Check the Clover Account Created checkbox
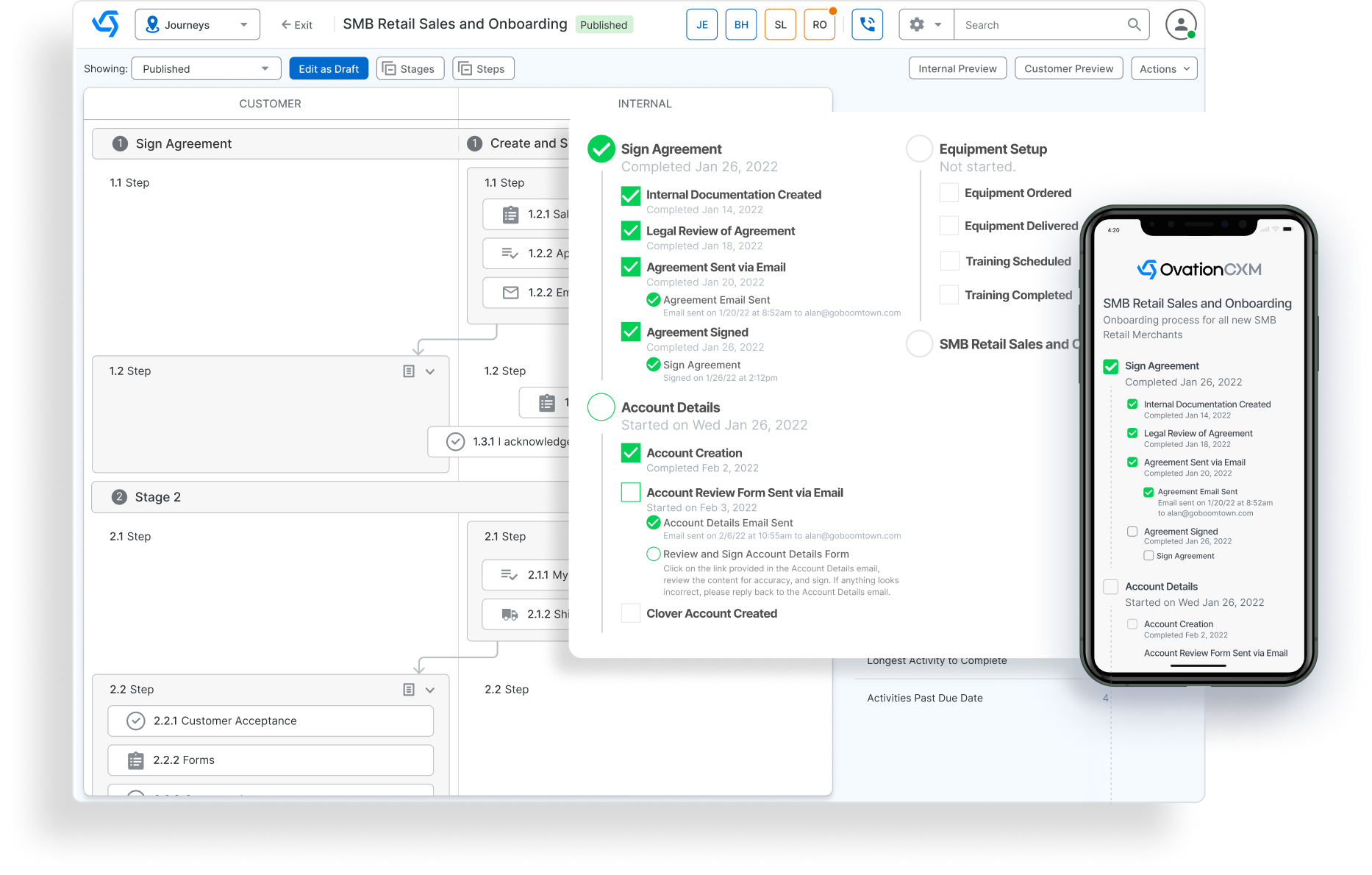 [630, 612]
